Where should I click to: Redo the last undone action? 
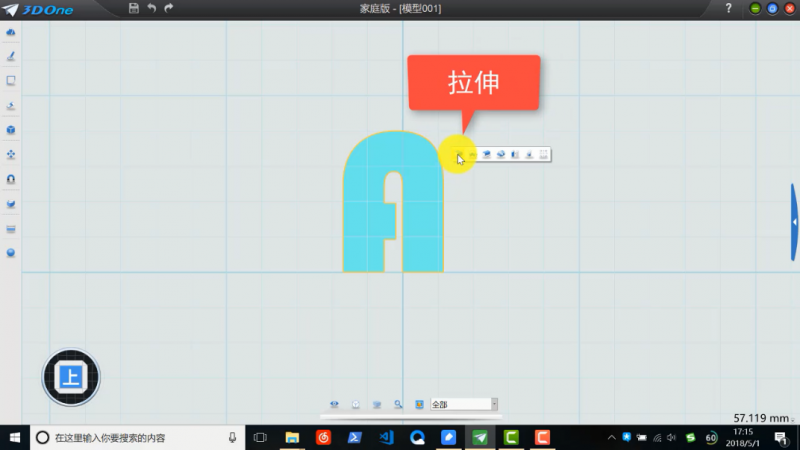coord(169,8)
